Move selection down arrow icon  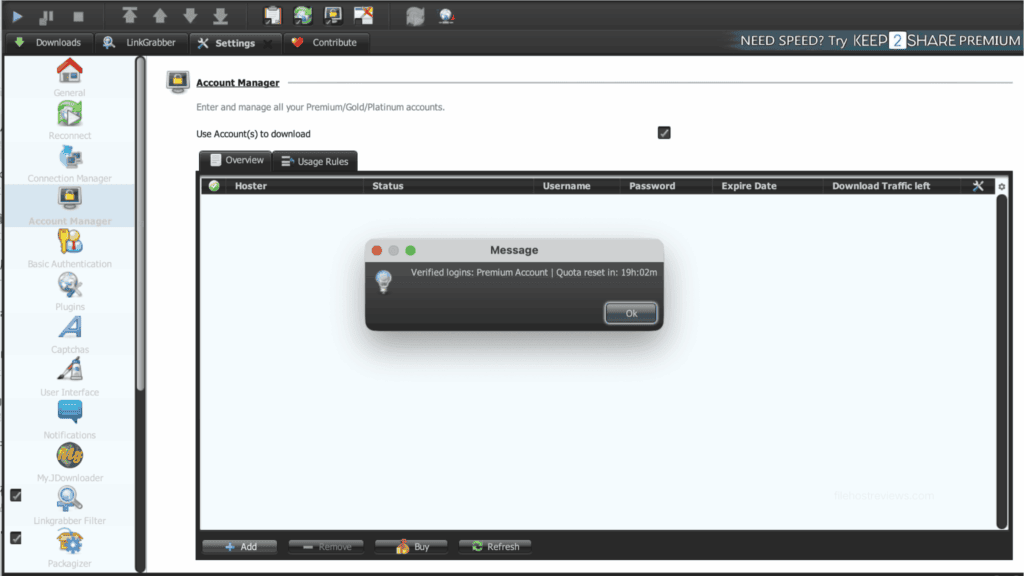pyautogui.click(x=190, y=16)
